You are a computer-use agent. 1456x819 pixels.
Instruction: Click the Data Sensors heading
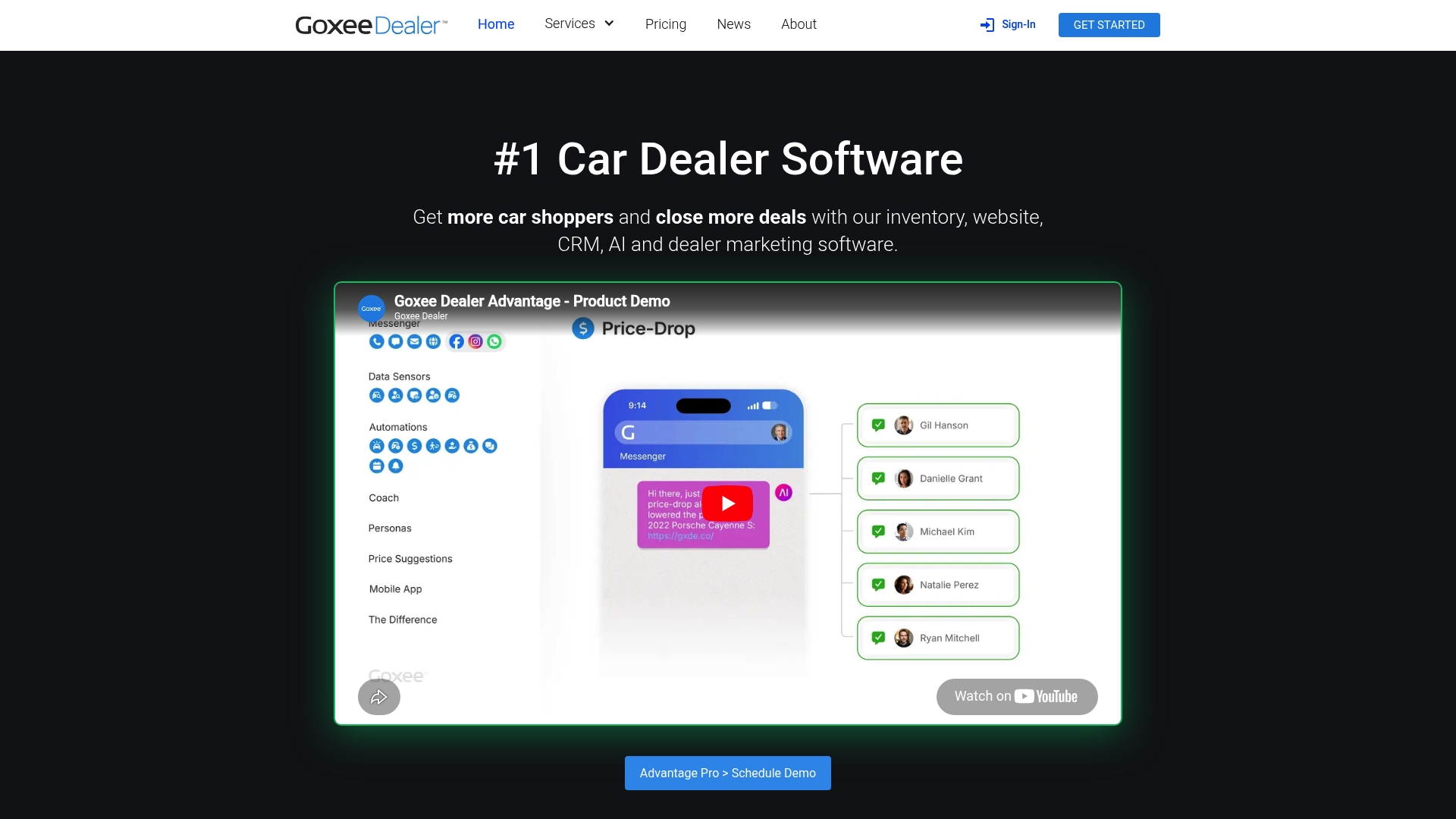(x=399, y=377)
